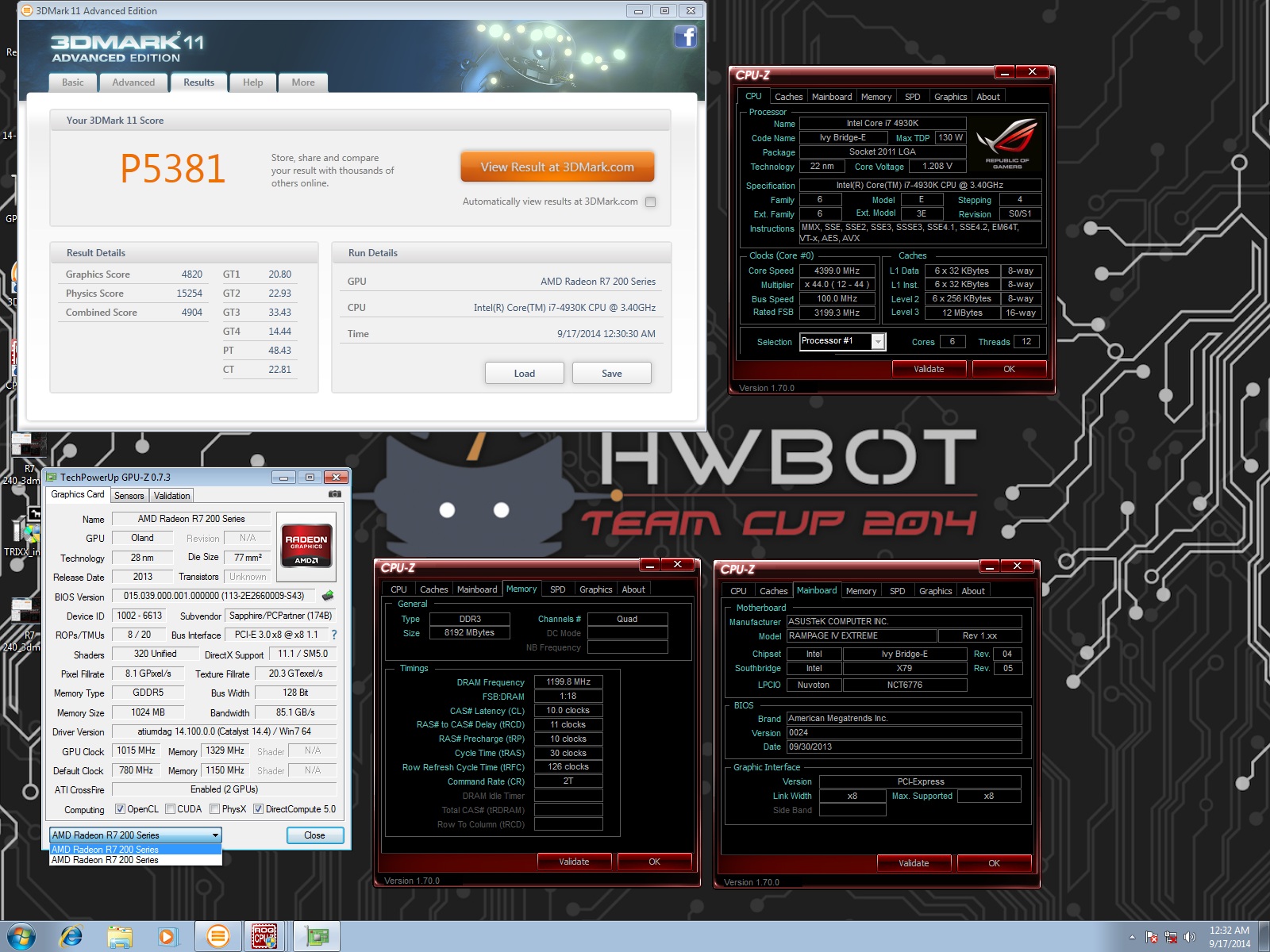This screenshot has height=952, width=1270.
Task: Open the Windows Start orb
Action: click(21, 937)
